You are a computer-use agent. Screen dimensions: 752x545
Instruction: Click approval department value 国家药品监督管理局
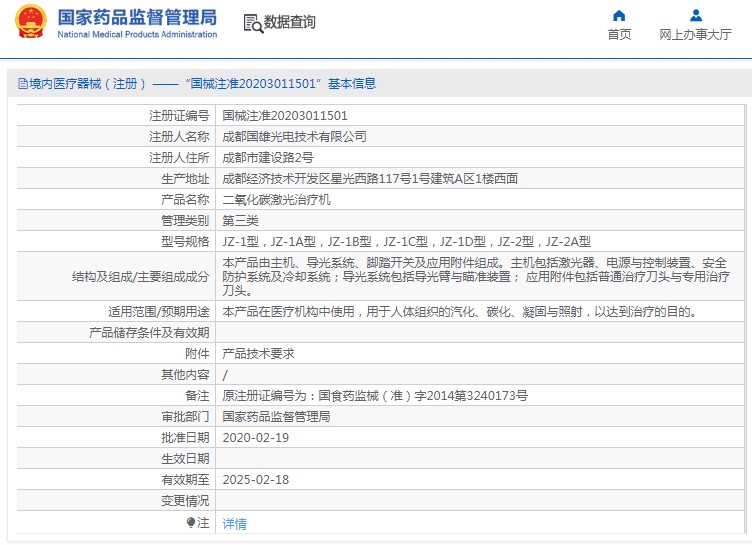[x=277, y=417]
